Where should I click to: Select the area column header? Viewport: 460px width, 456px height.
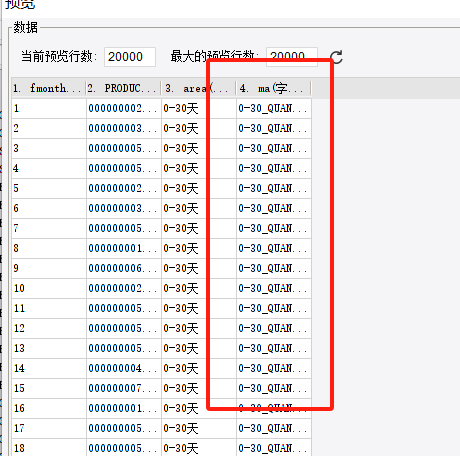click(198, 88)
